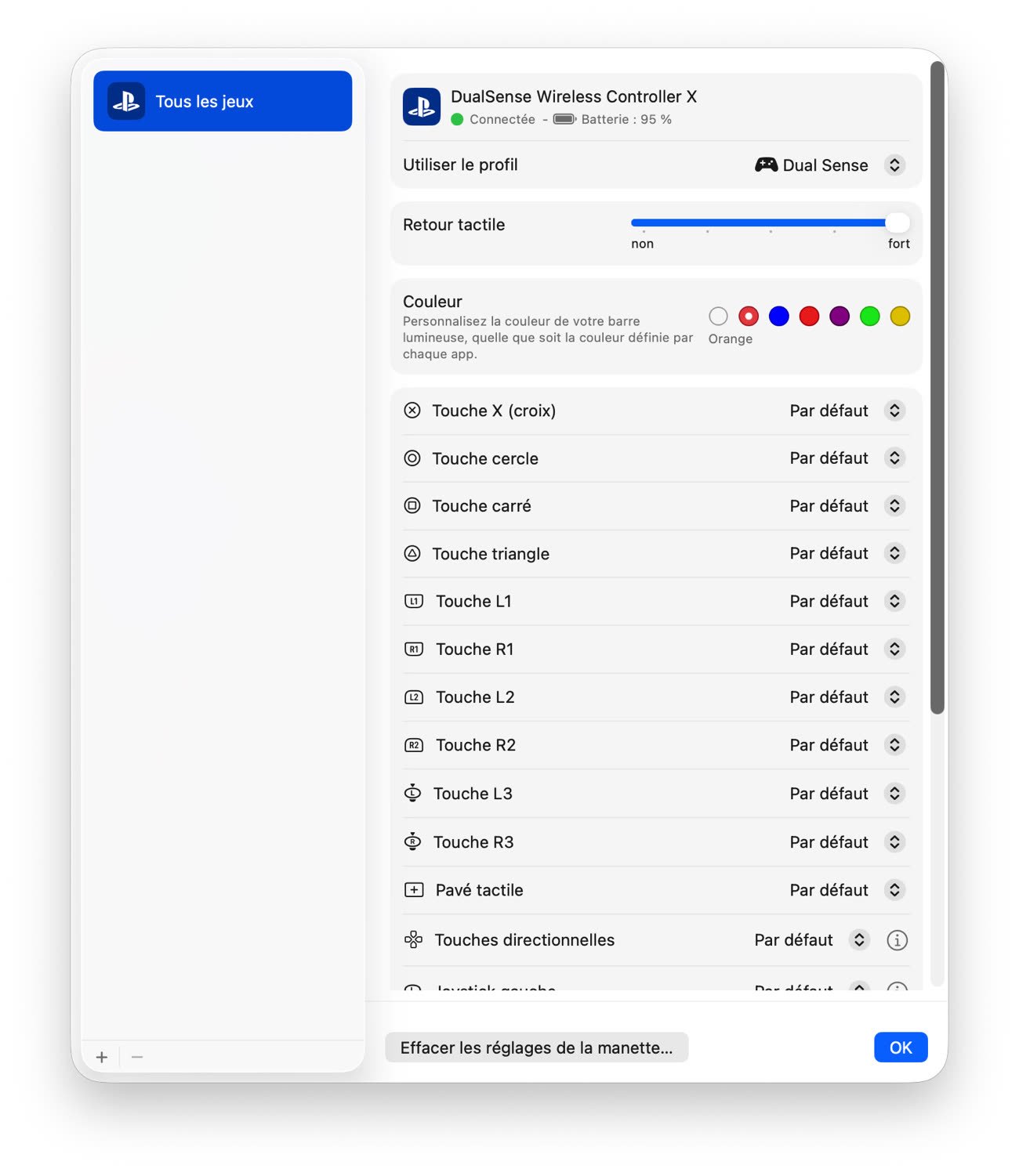Select Tous les jeux in sidebar
Image resolution: width=1019 pixels, height=1176 pixels.
pos(223,101)
